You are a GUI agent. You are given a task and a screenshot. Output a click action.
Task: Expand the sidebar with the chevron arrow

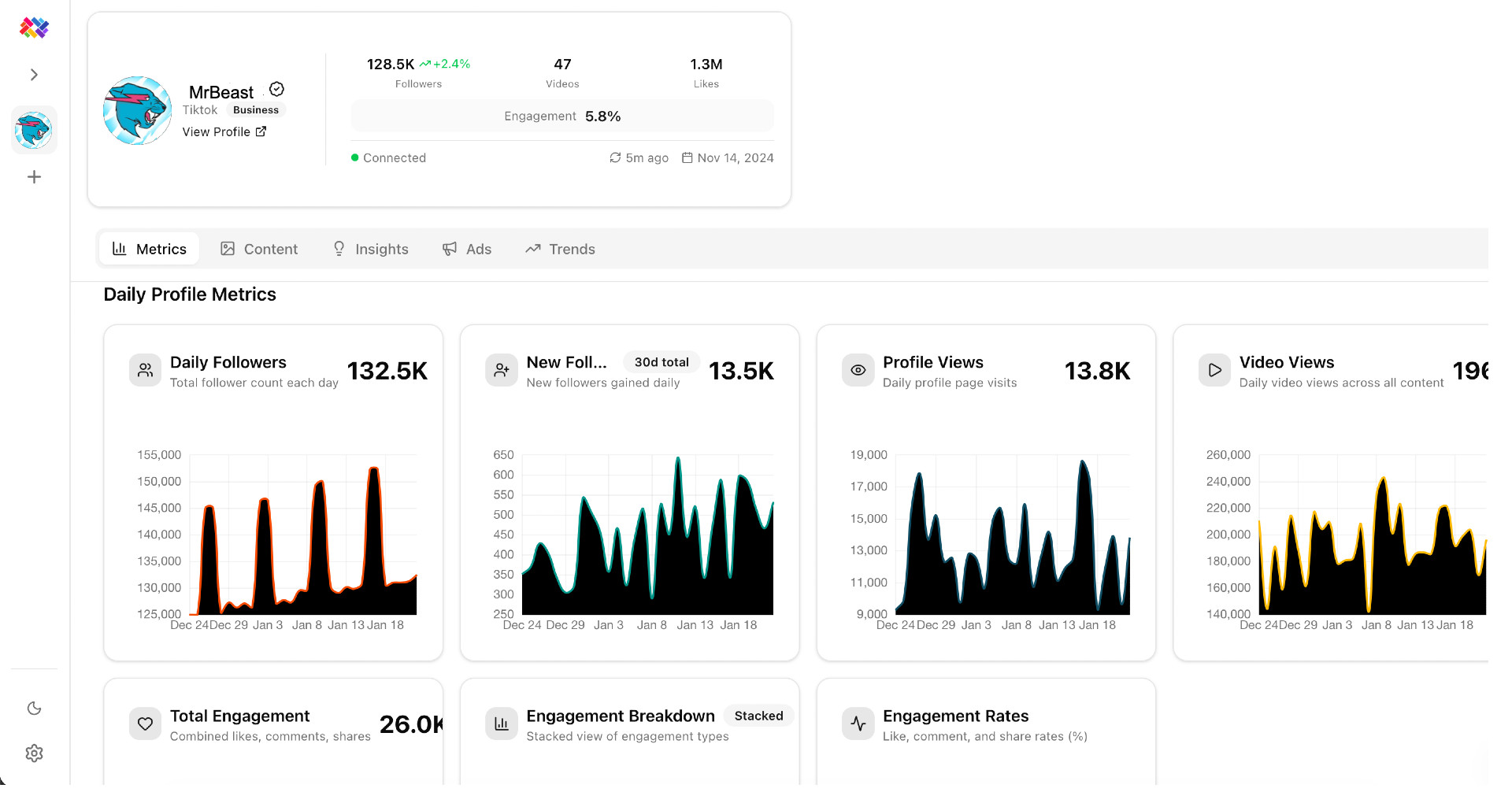34,75
